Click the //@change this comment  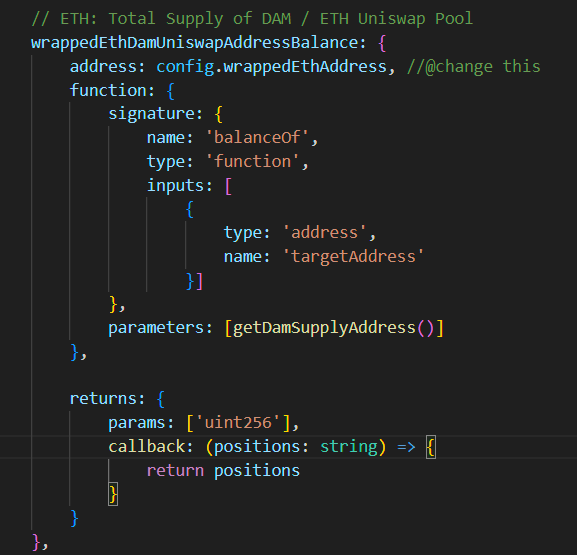[x=474, y=67]
